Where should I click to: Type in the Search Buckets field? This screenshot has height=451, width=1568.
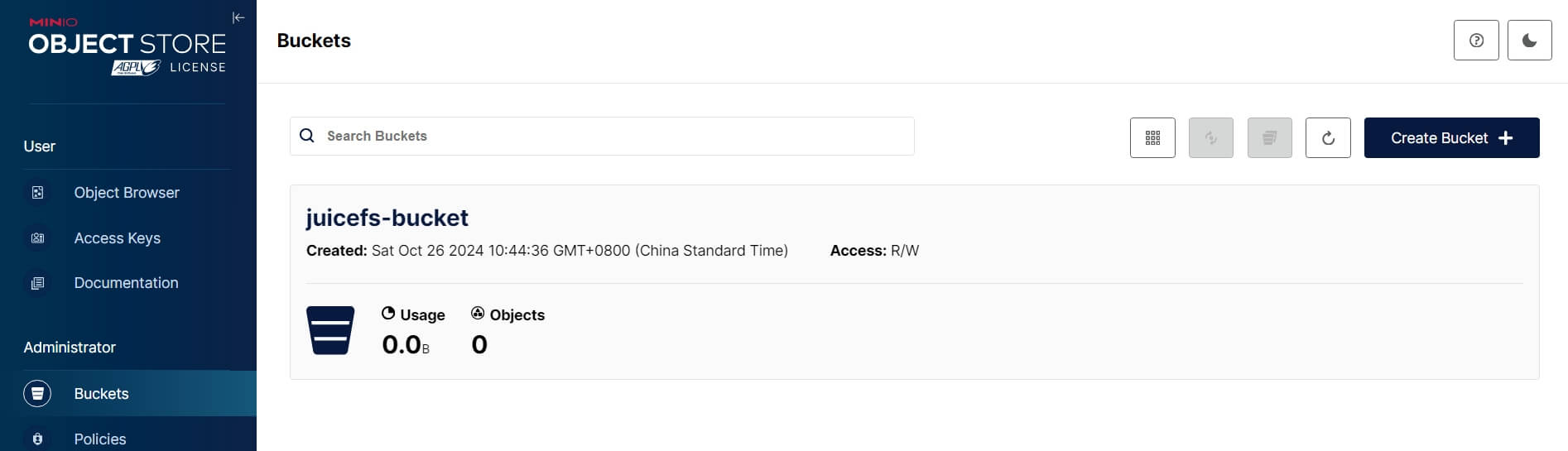[613, 137]
